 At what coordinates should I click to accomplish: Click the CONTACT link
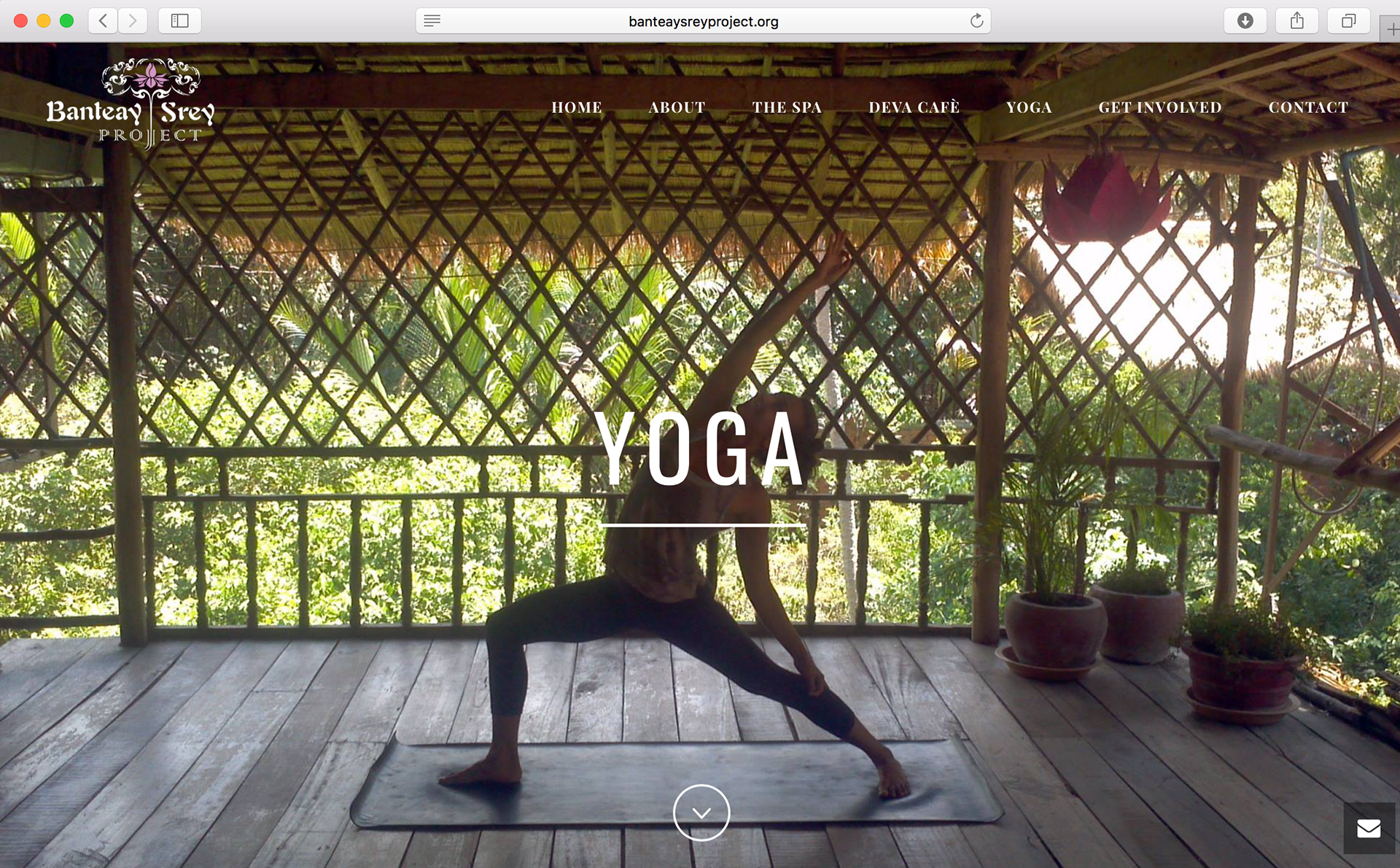coord(1309,107)
